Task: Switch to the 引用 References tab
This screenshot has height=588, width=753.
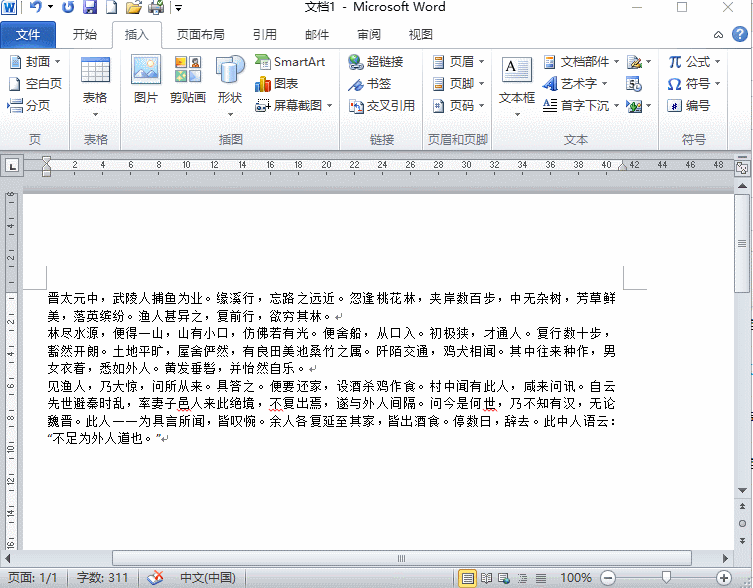Action: point(265,35)
